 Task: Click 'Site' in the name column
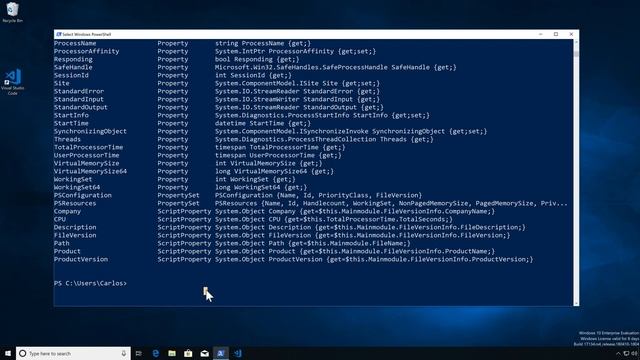[62, 83]
